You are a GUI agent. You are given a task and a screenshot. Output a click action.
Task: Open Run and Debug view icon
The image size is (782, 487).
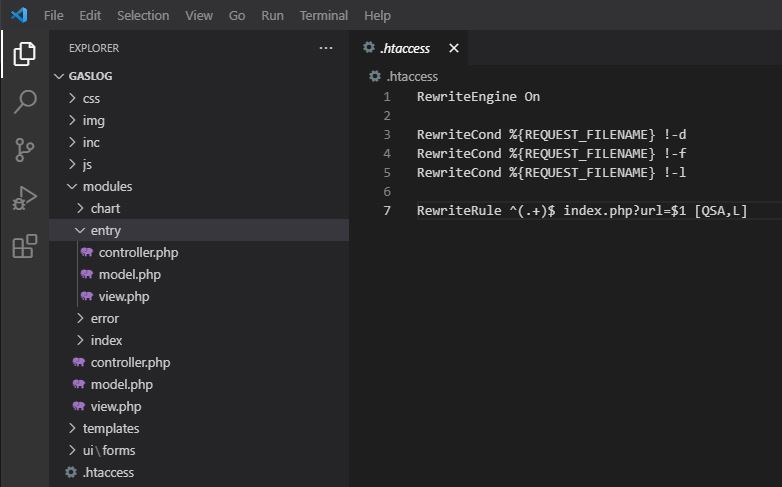click(25, 198)
